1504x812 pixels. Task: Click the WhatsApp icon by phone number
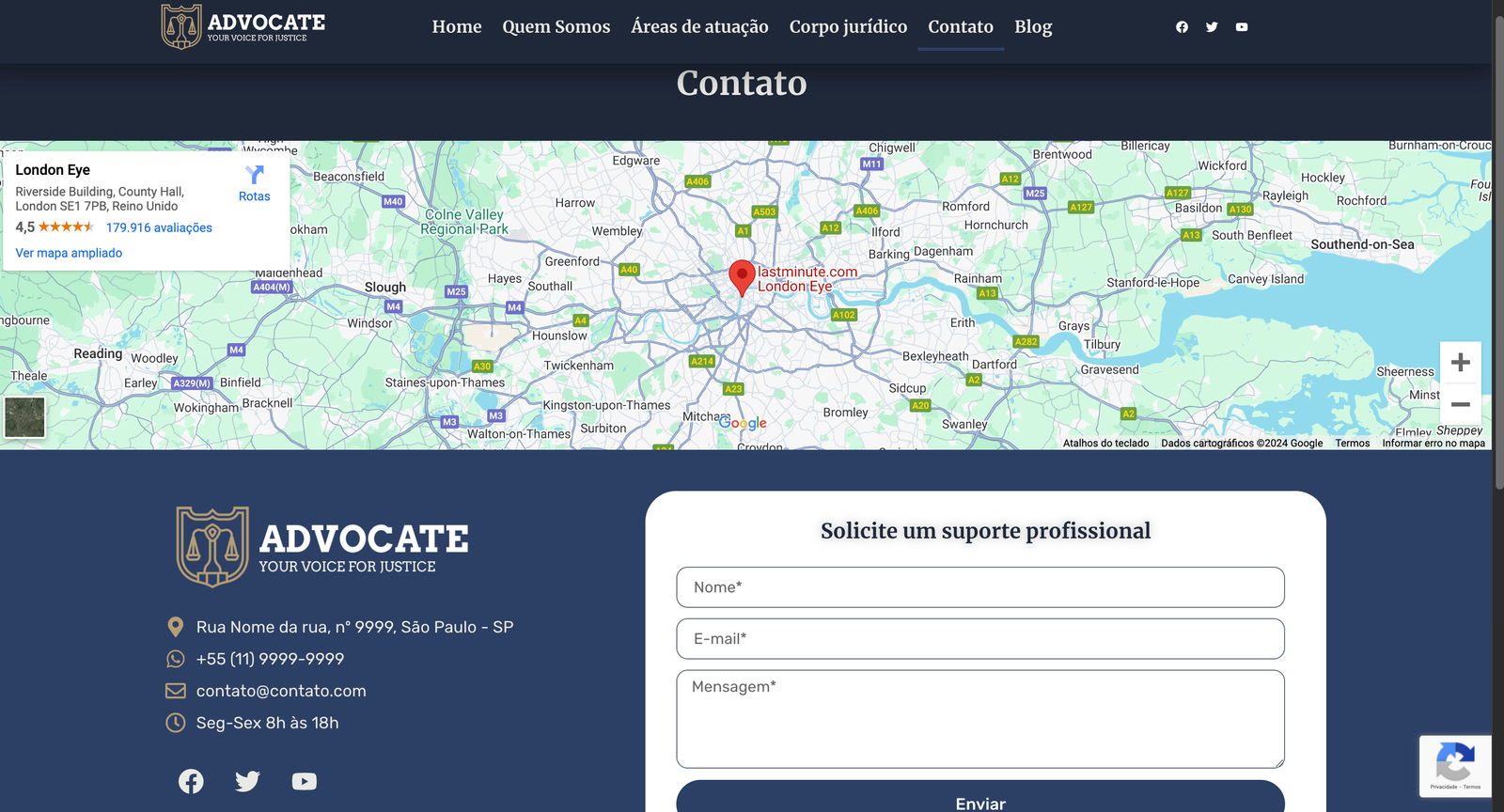pos(175,659)
